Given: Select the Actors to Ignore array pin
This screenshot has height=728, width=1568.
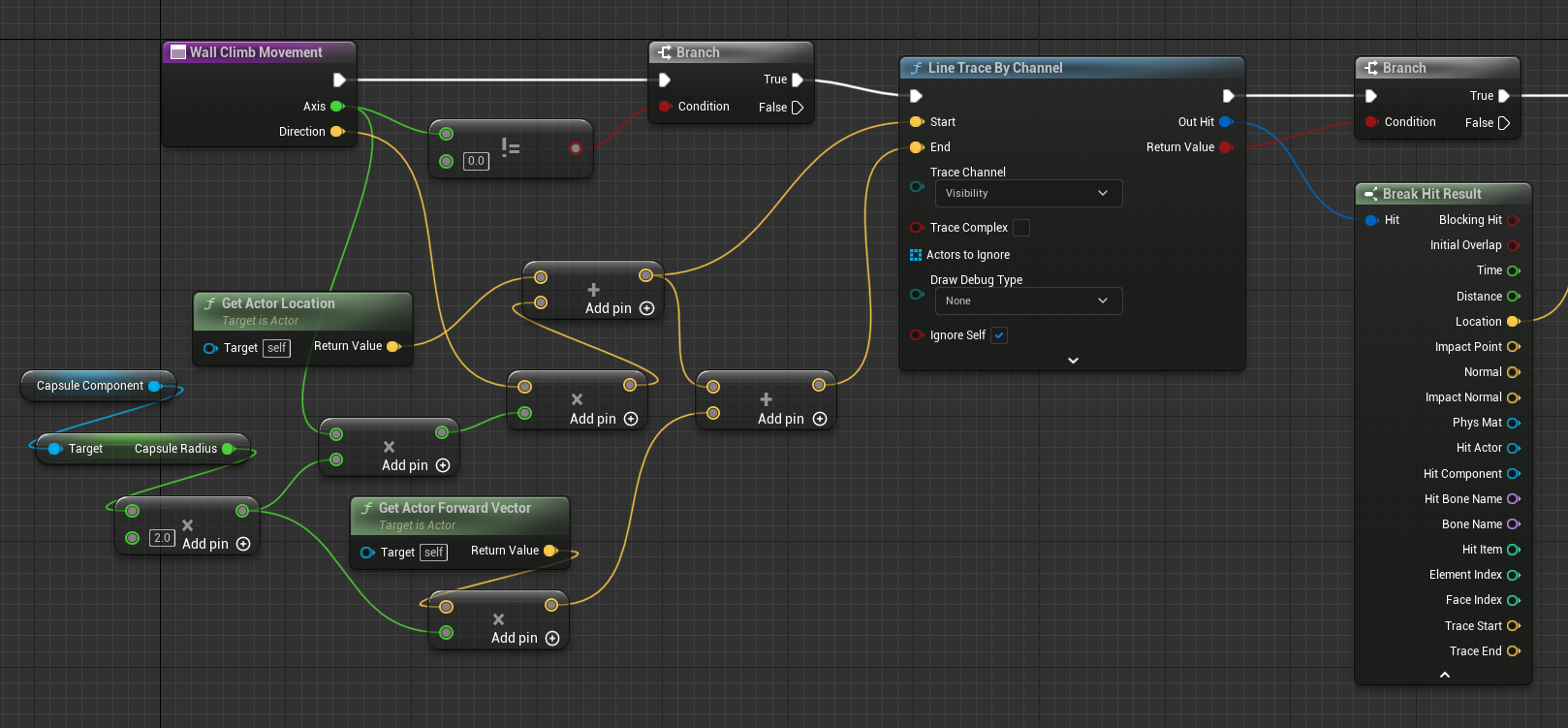Looking at the screenshot, I should [x=916, y=255].
